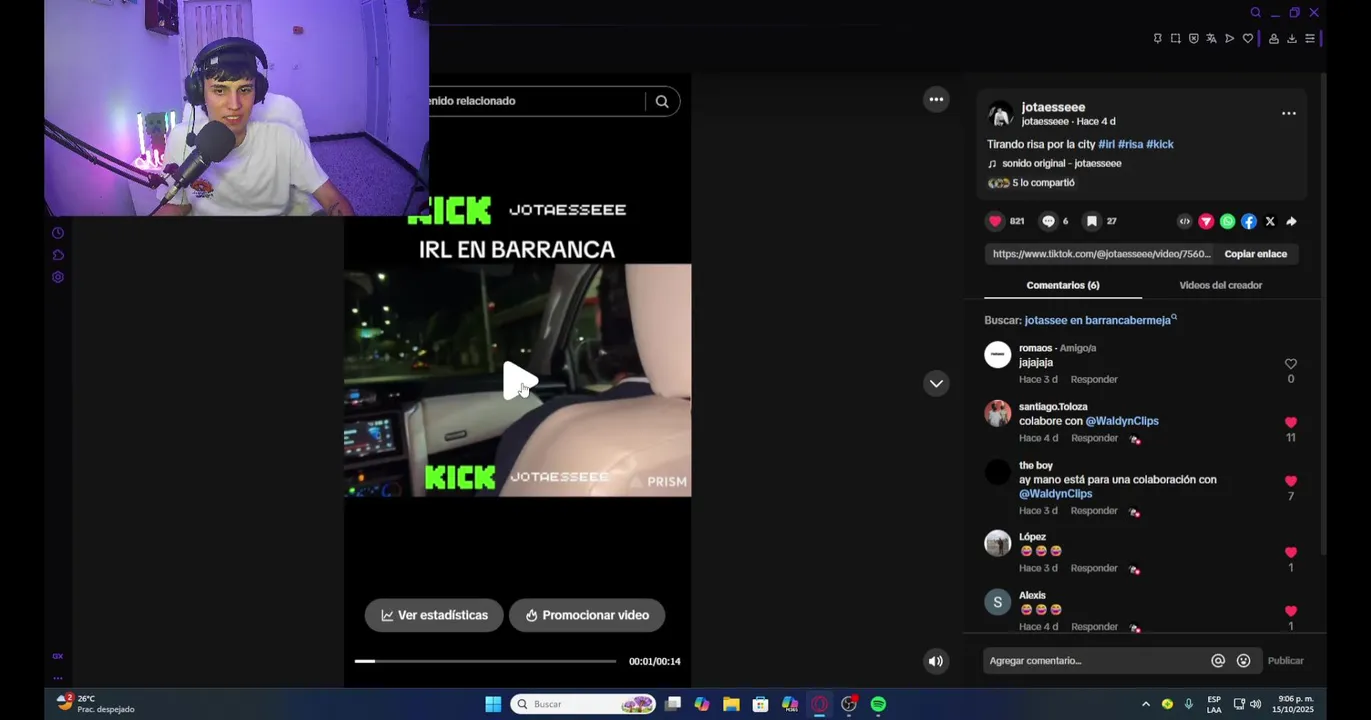Click the taskbar Buscar search box
The image size is (1371, 720).
click(x=584, y=704)
